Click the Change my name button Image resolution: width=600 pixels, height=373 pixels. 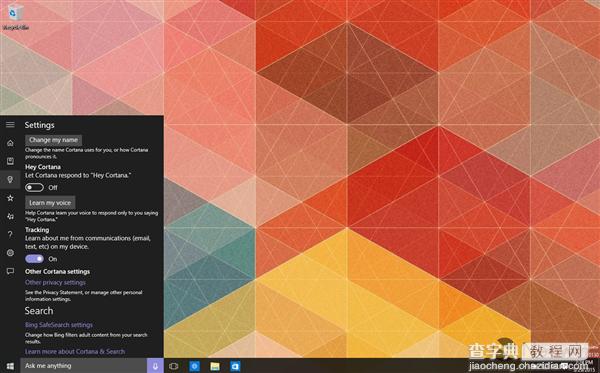(54, 140)
